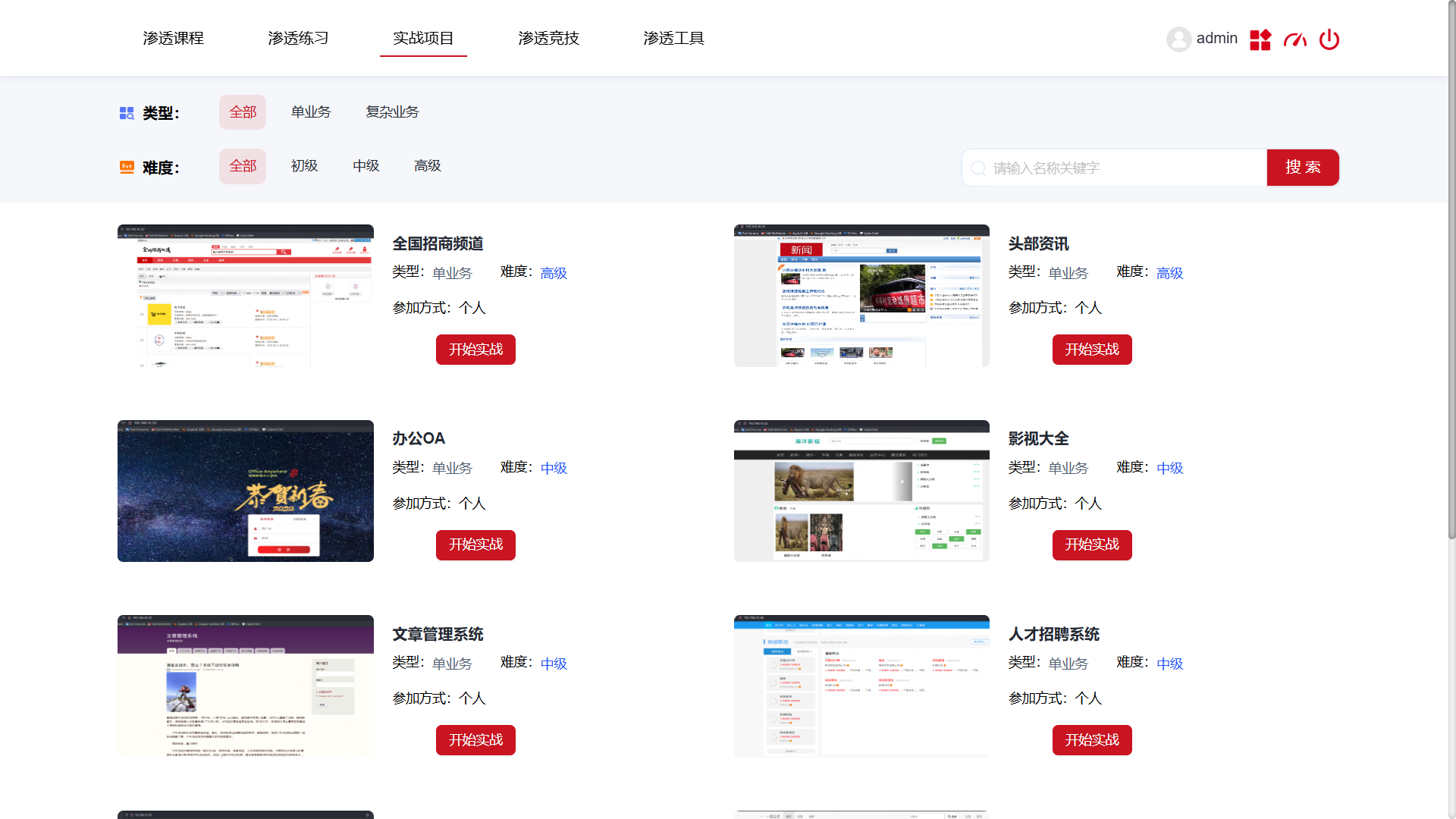Click the 全国招商频道 title
The height and width of the screenshot is (819, 1456).
coord(438,243)
